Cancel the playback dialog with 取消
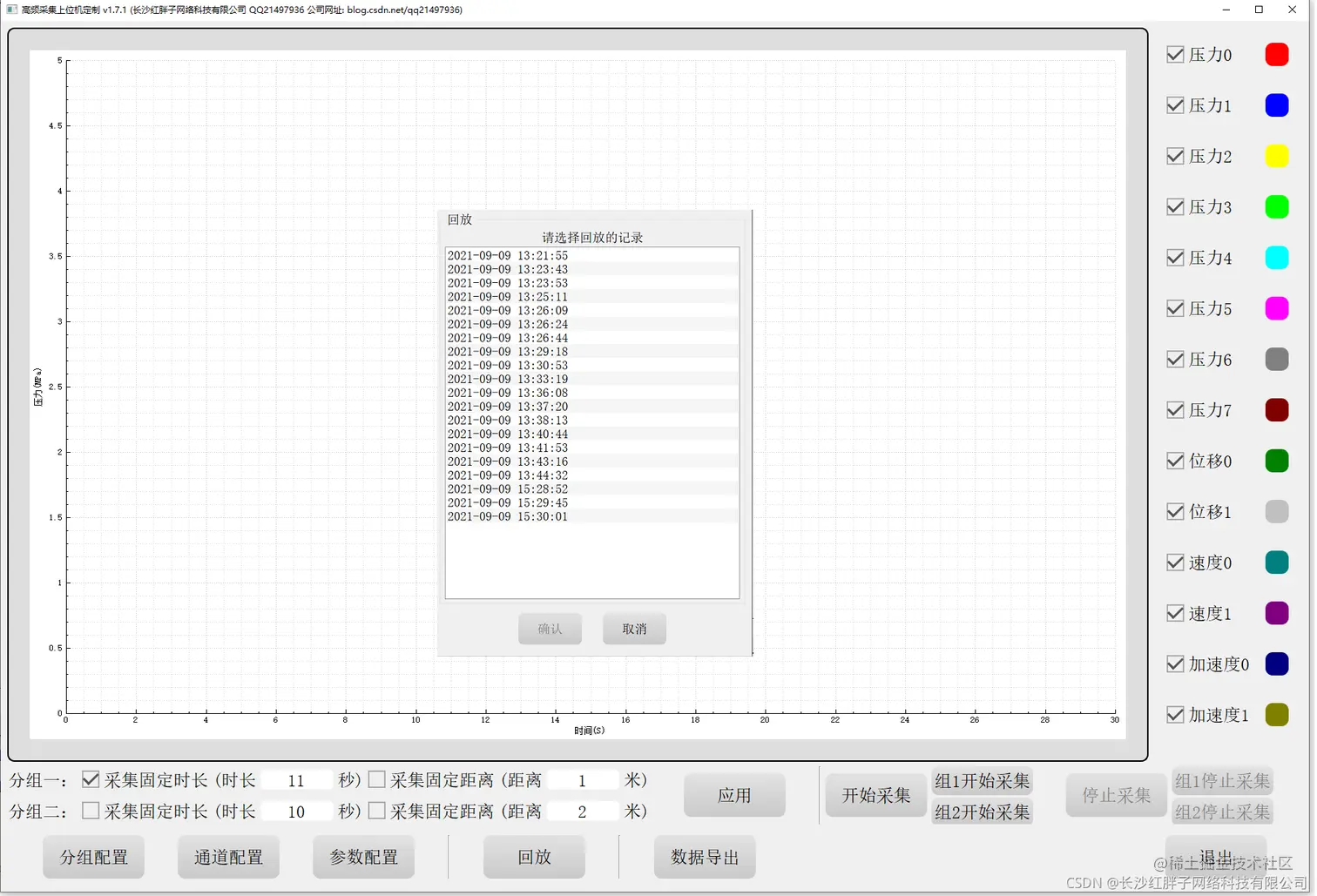This screenshot has height=896, width=1317. 634,629
